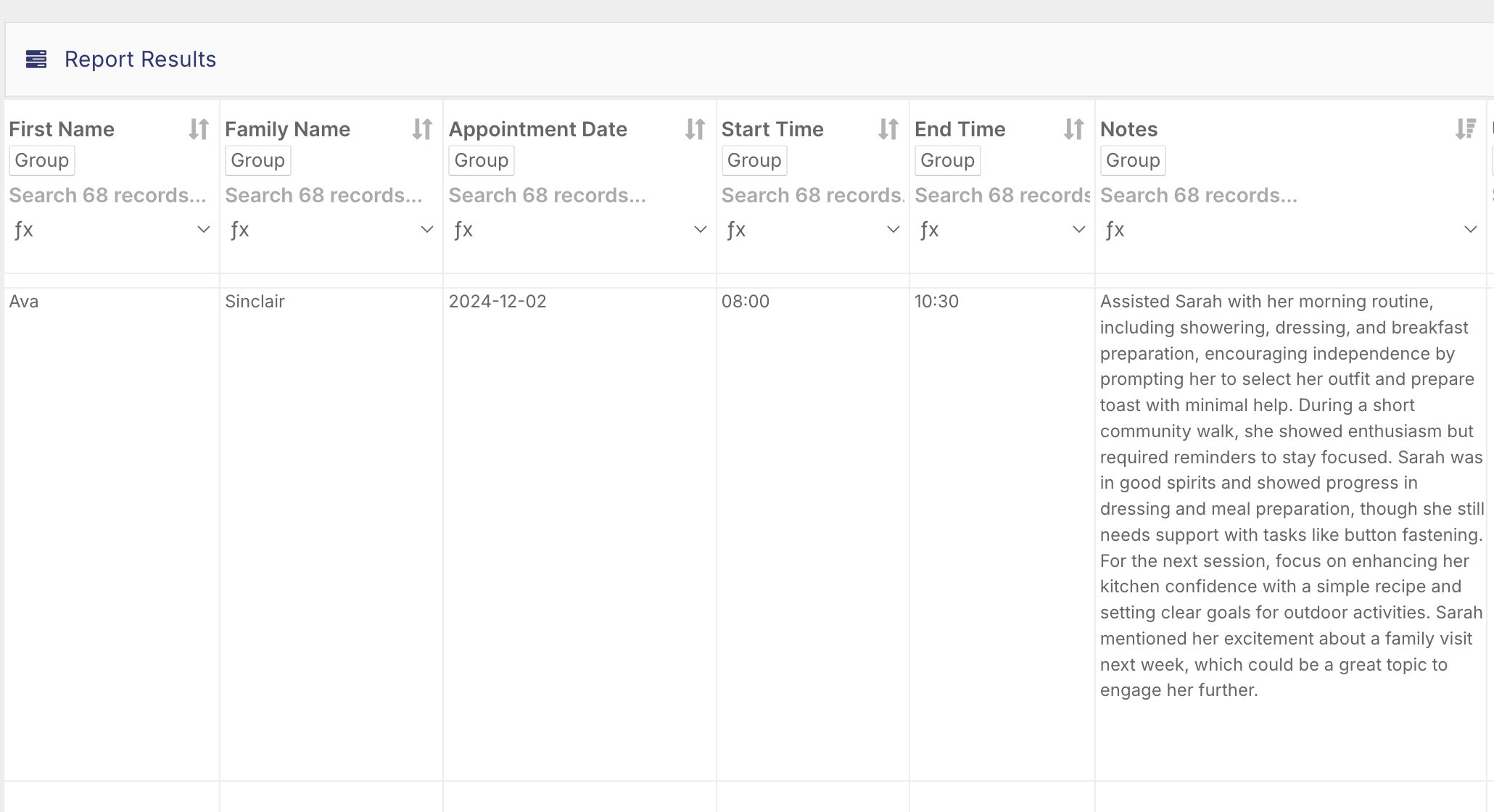The height and width of the screenshot is (812, 1494).
Task: Group by Start Time
Action: 754,160
